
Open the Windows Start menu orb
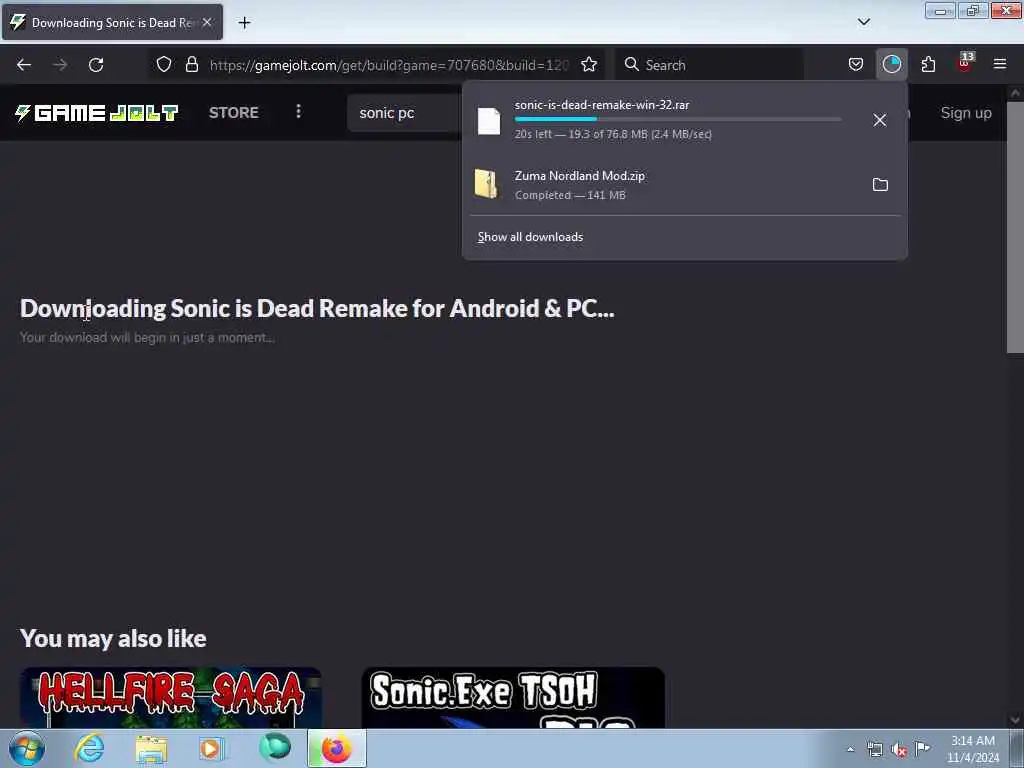(x=27, y=748)
